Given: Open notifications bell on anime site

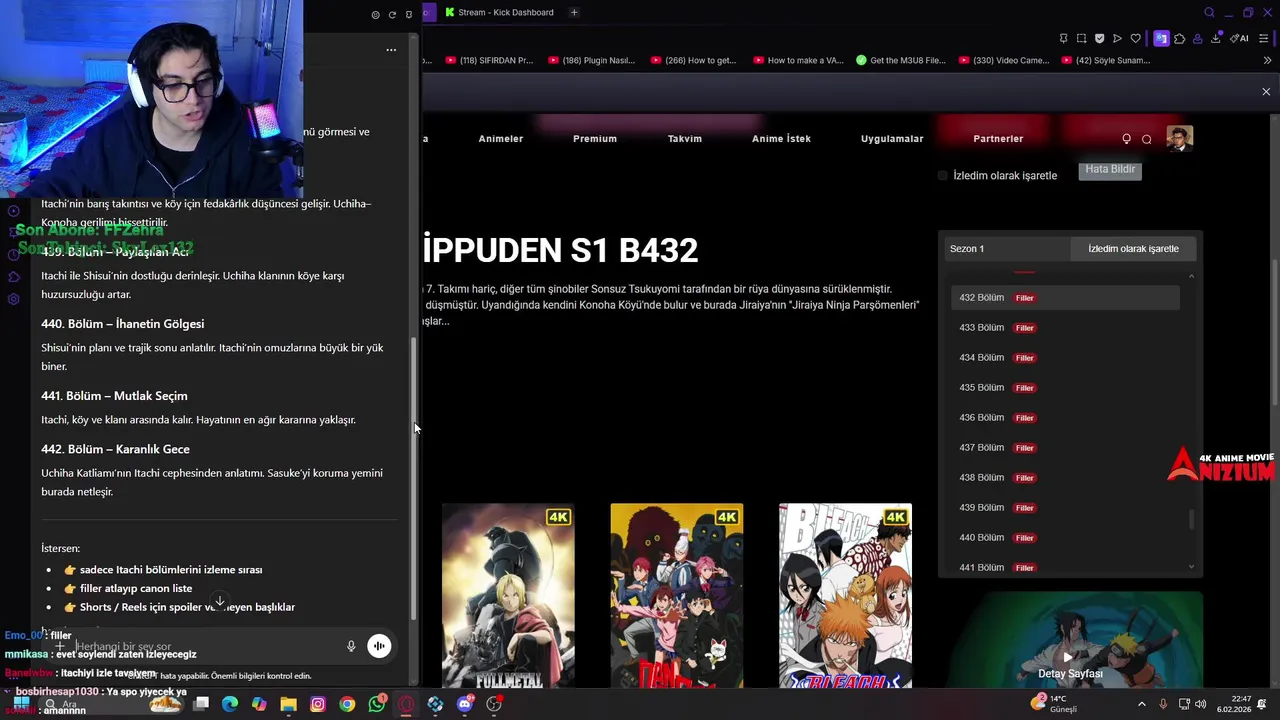Looking at the screenshot, I should pos(1126,139).
